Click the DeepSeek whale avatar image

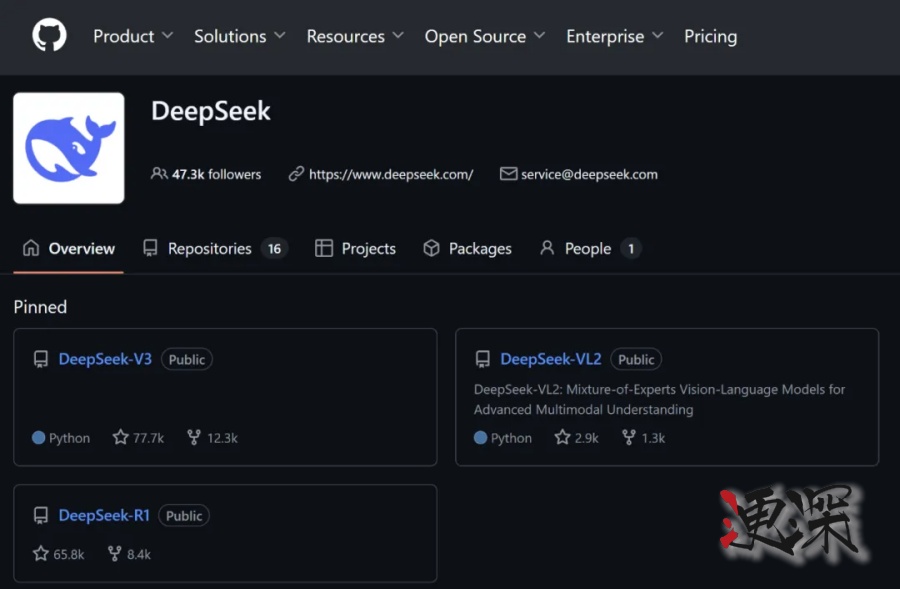(x=67, y=147)
